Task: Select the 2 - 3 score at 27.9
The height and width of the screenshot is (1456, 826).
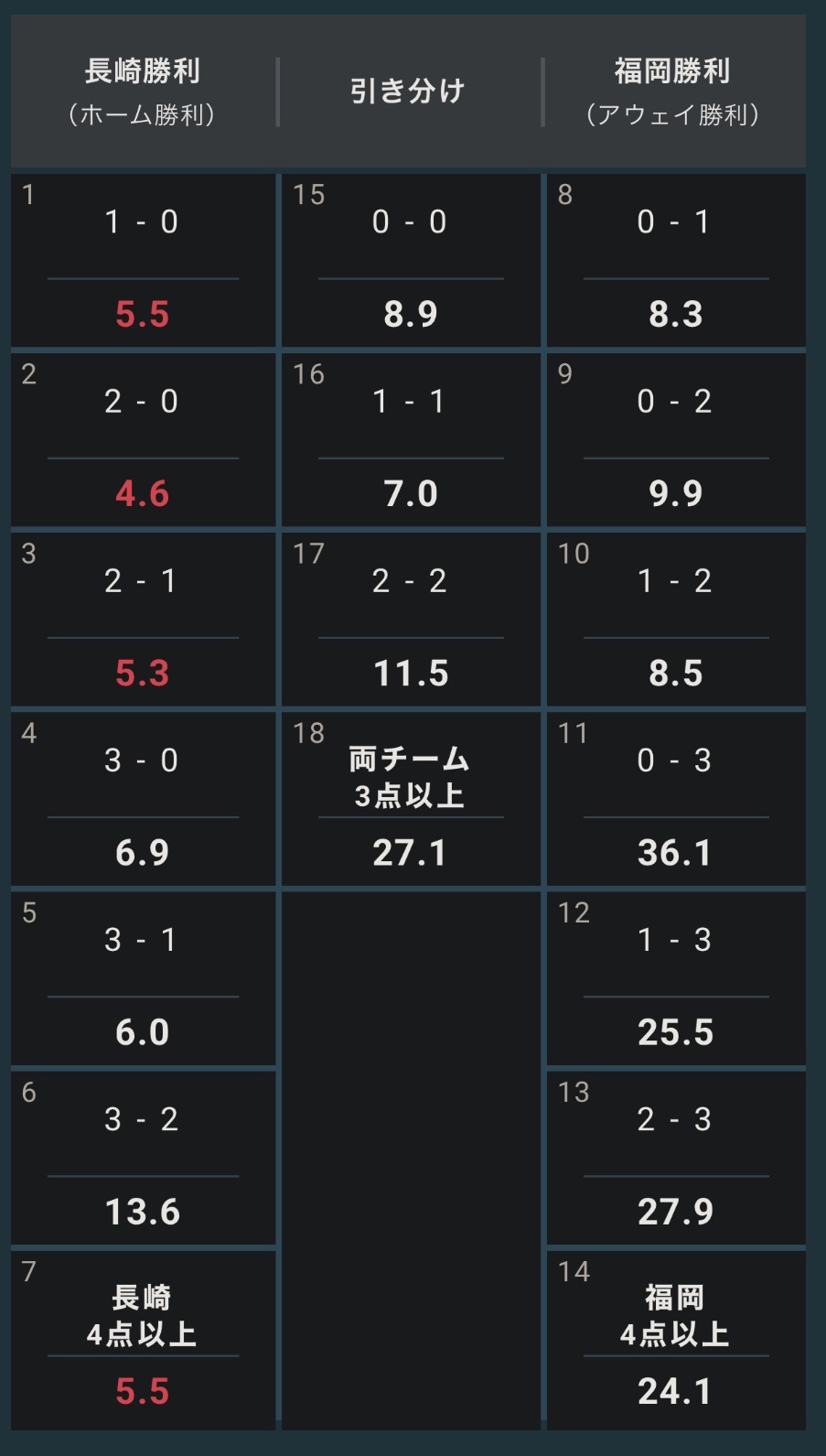Action: [x=676, y=1158]
